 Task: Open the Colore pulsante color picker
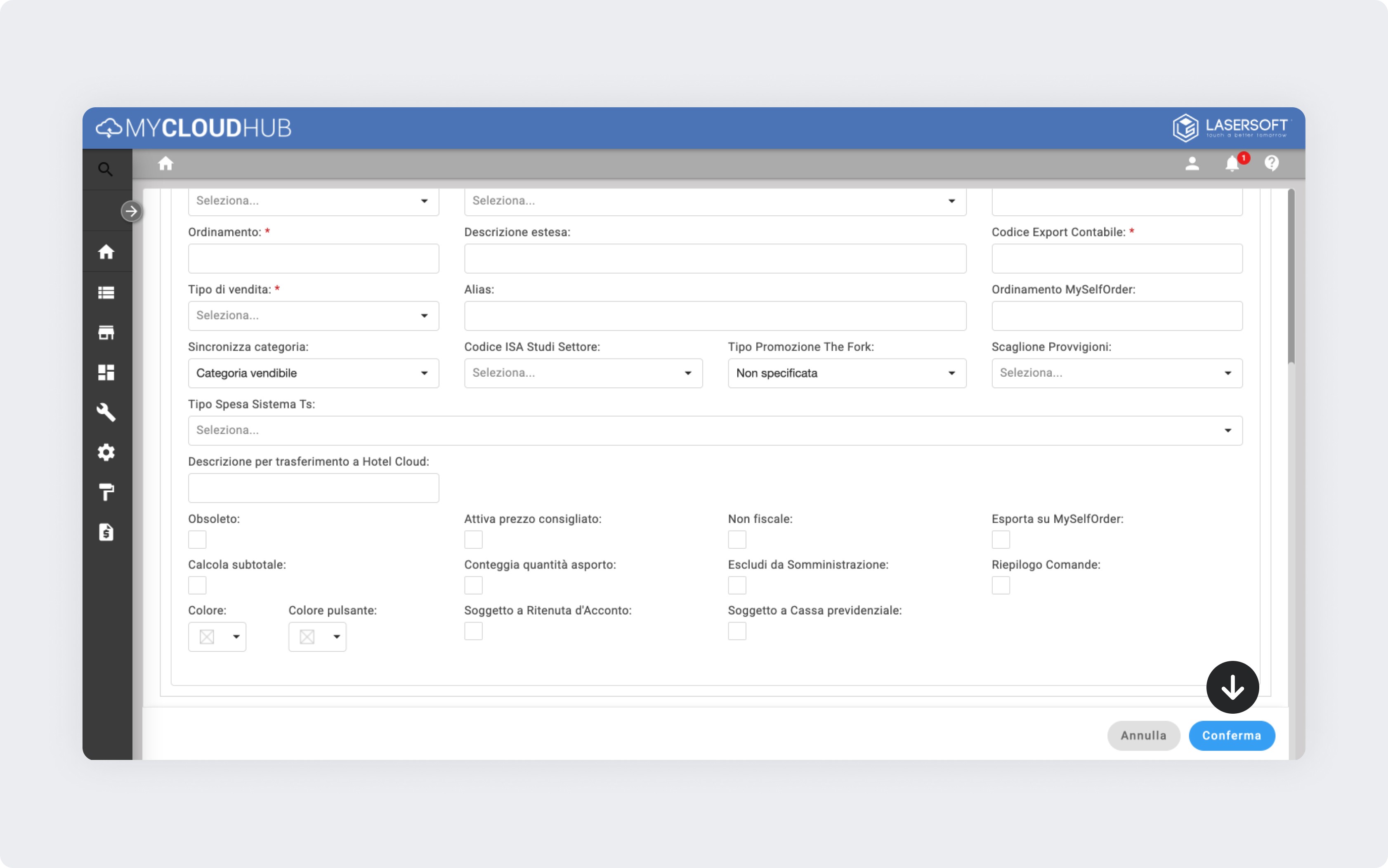click(x=317, y=637)
